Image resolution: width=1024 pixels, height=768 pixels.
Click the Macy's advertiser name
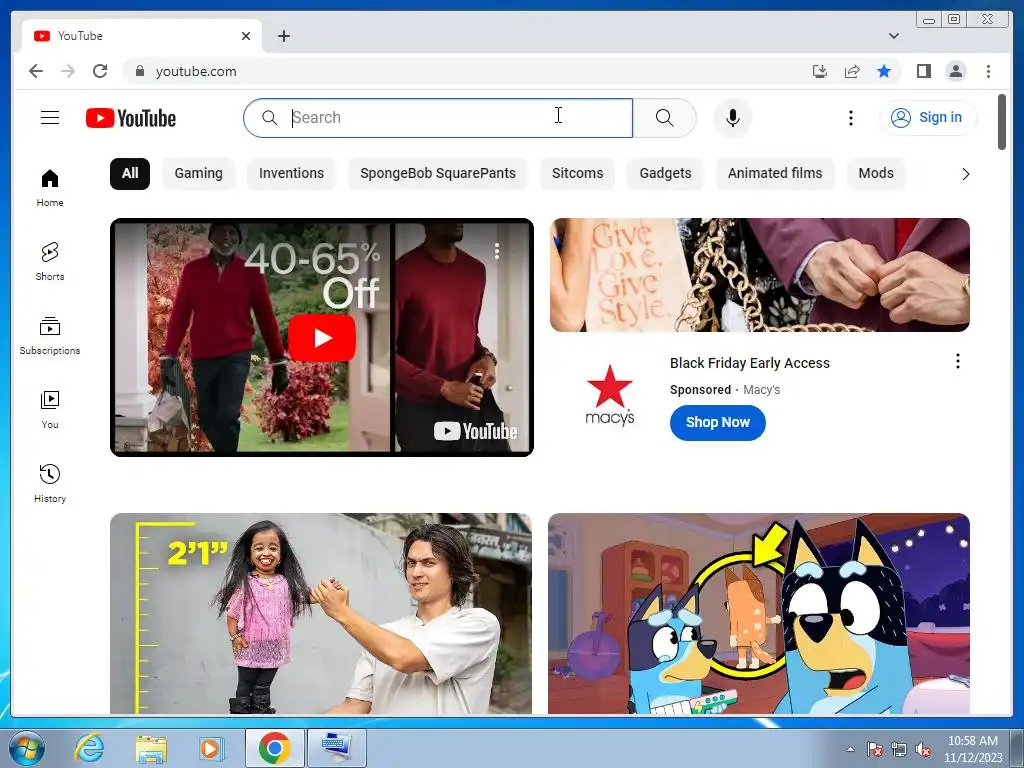point(761,390)
